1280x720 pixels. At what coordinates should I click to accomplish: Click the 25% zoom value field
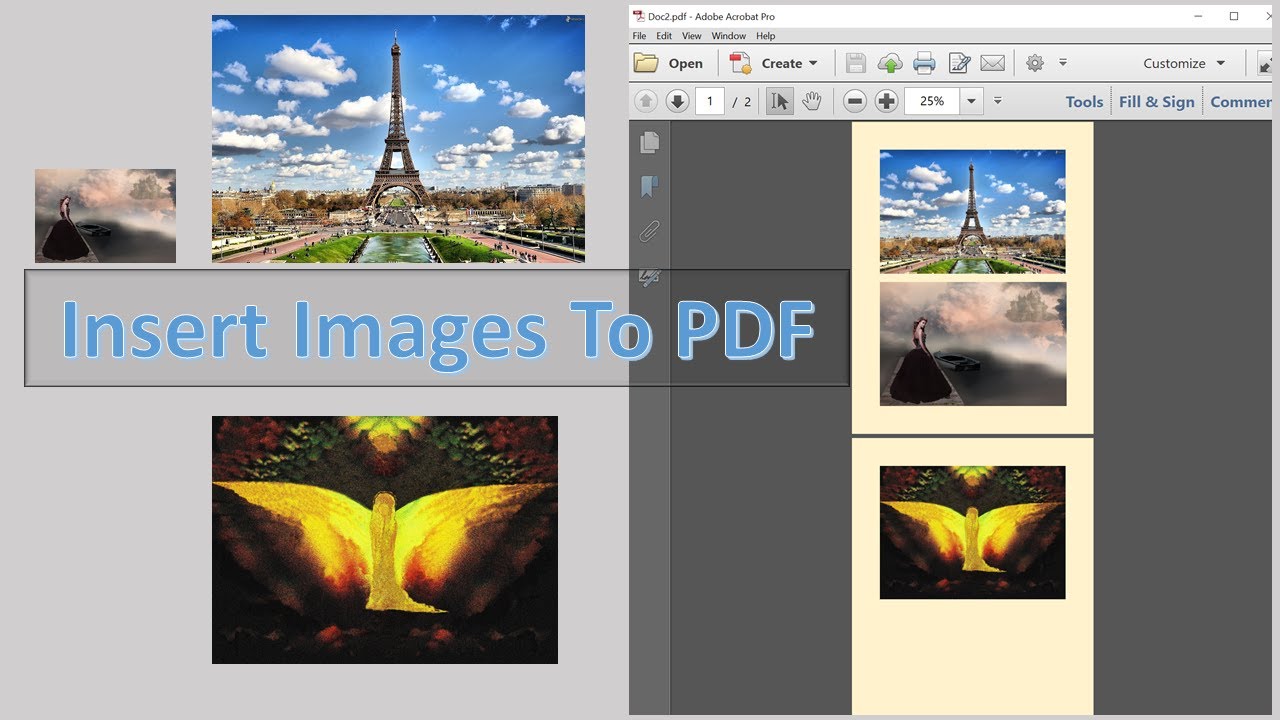(932, 101)
